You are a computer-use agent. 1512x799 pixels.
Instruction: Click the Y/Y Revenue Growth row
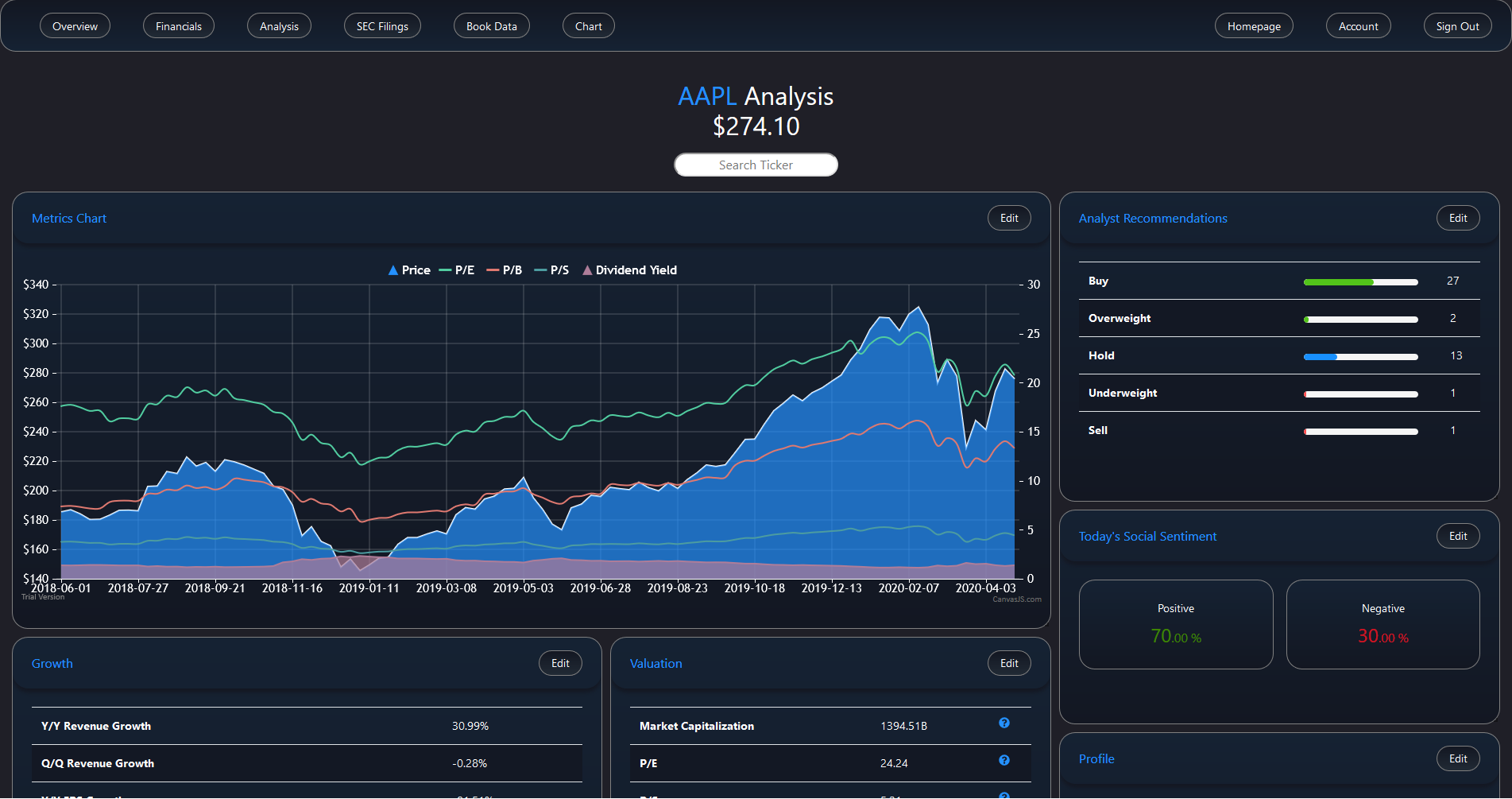pos(307,726)
